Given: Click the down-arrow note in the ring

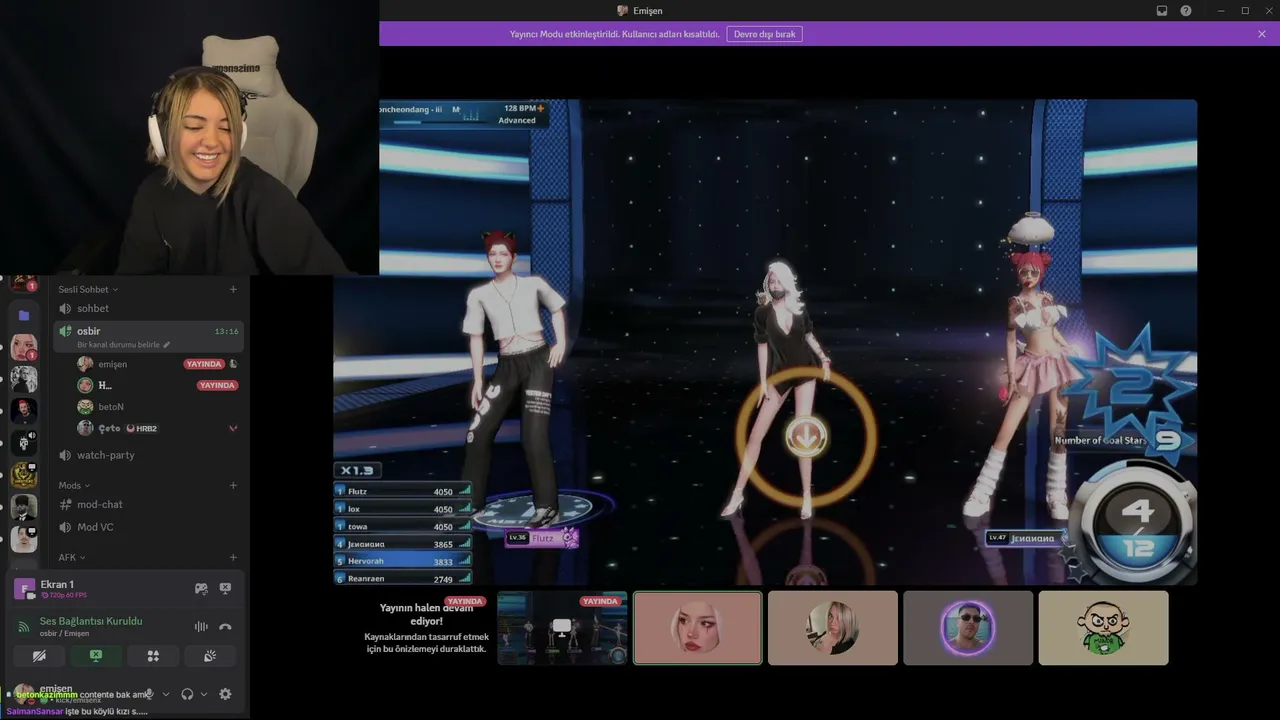Looking at the screenshot, I should coord(806,436).
